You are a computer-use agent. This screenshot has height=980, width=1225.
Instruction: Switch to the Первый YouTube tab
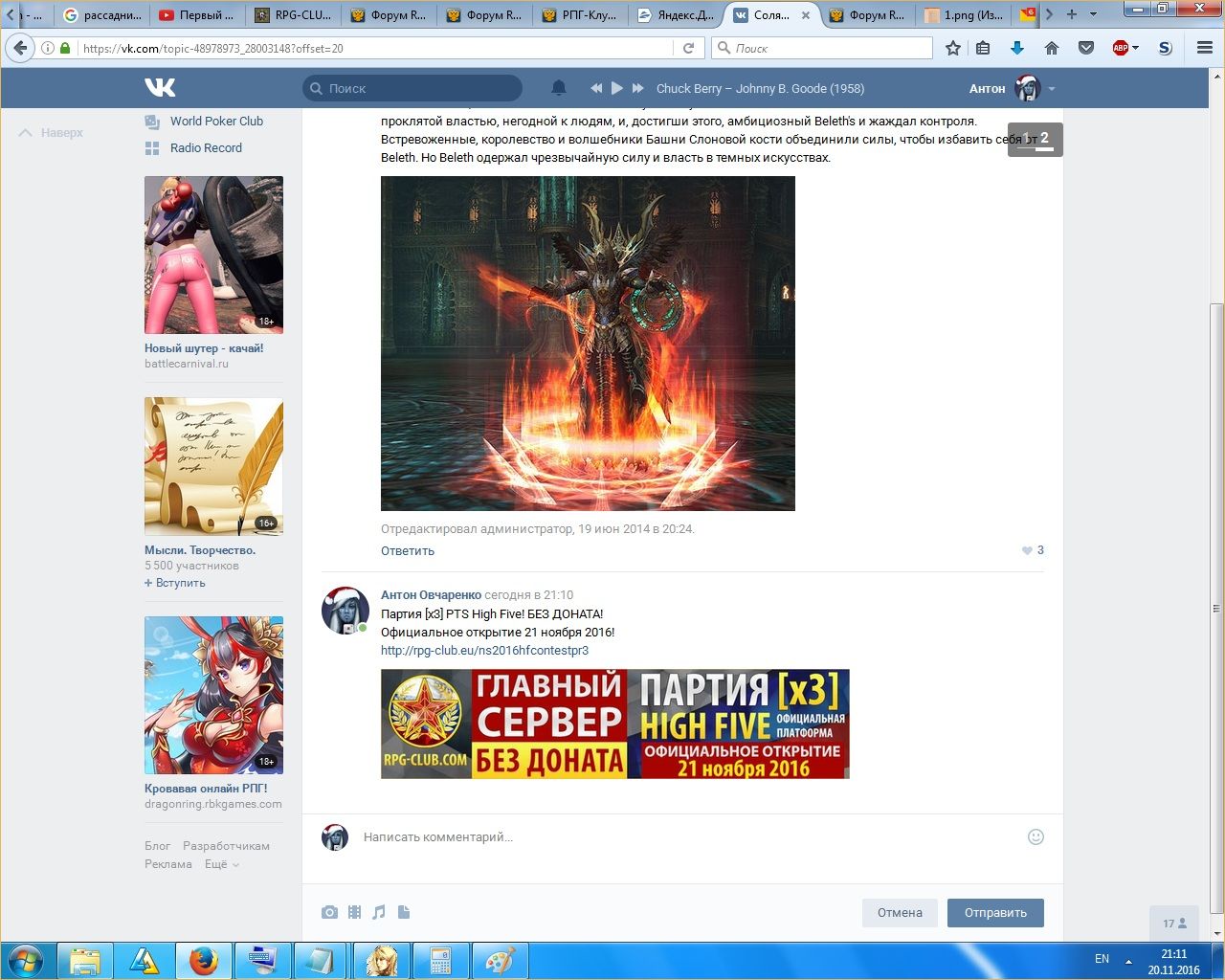coord(197,15)
